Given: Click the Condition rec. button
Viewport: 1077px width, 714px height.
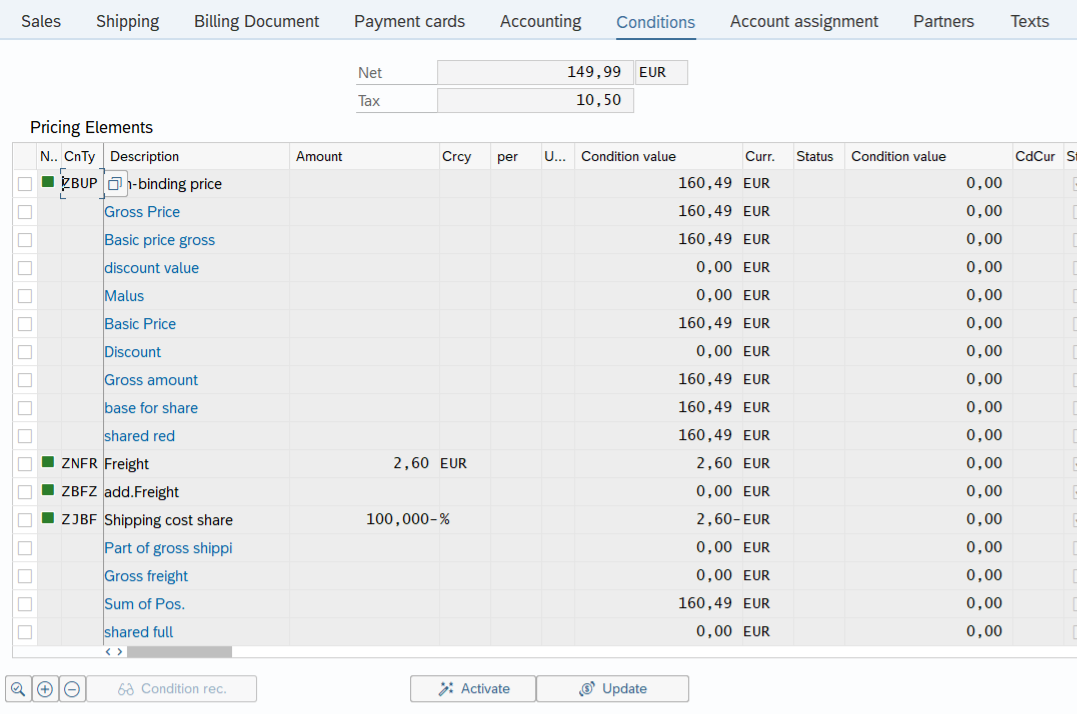Looking at the screenshot, I should click(172, 689).
